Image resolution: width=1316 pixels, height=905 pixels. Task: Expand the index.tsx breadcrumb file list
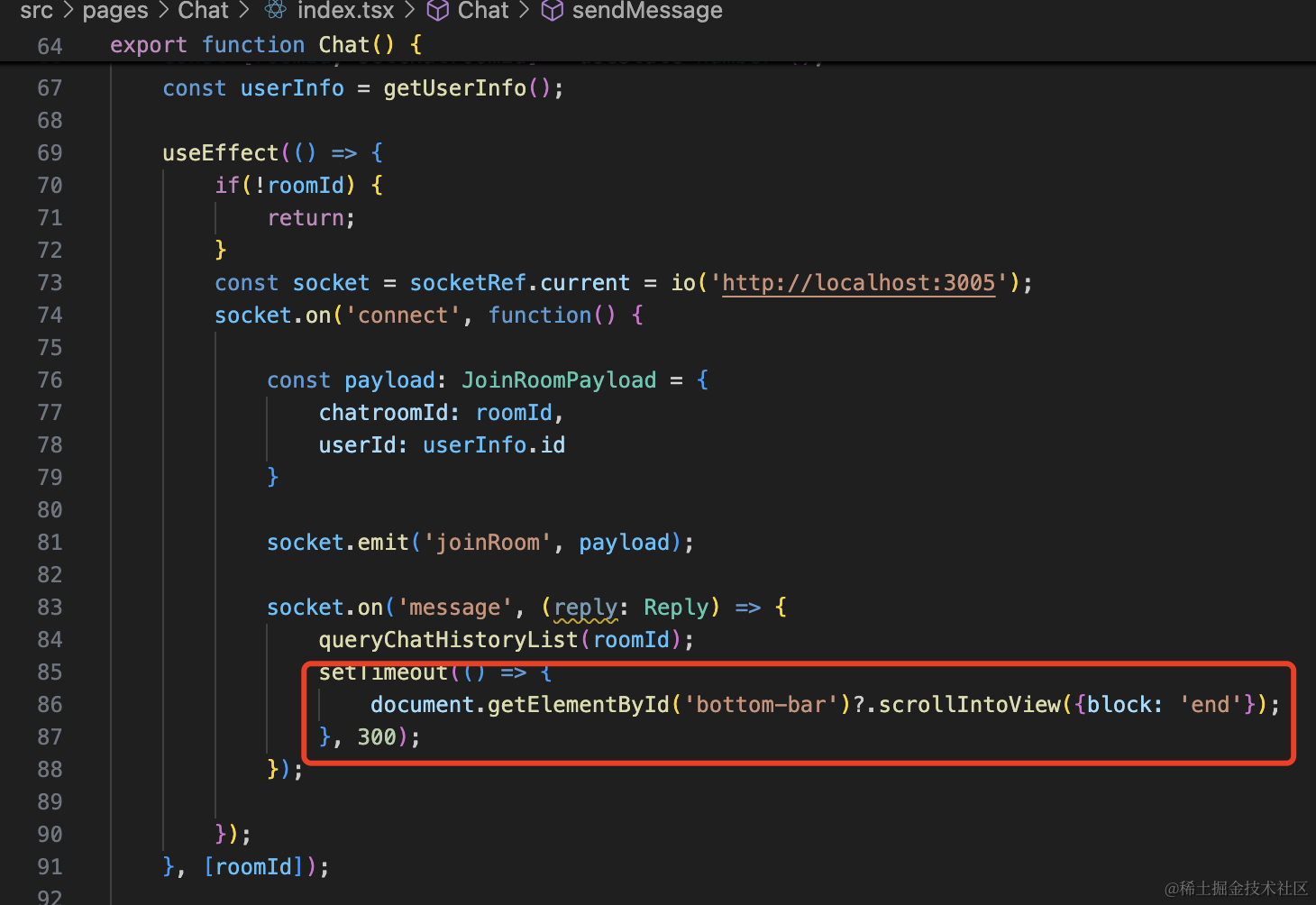point(345,10)
